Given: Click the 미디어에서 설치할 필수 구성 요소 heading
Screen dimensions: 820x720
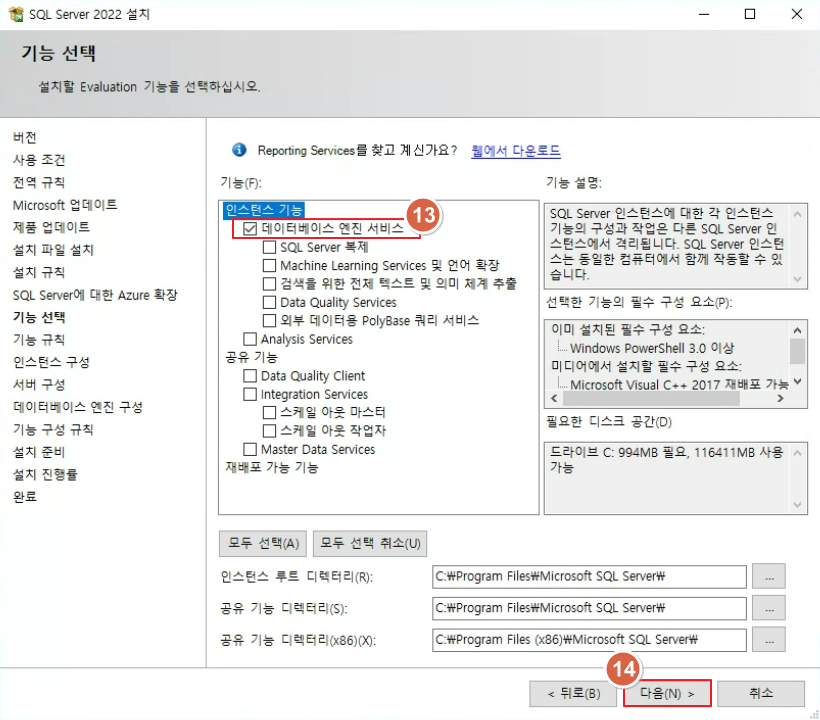Looking at the screenshot, I should tap(646, 366).
